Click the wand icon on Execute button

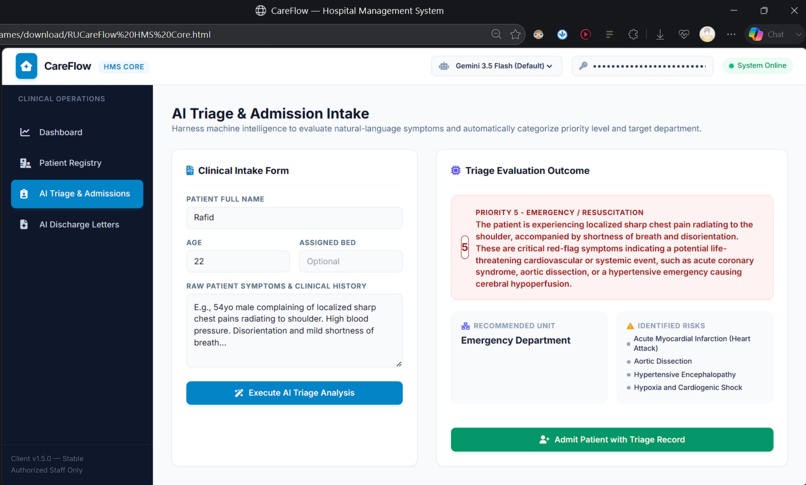point(239,393)
